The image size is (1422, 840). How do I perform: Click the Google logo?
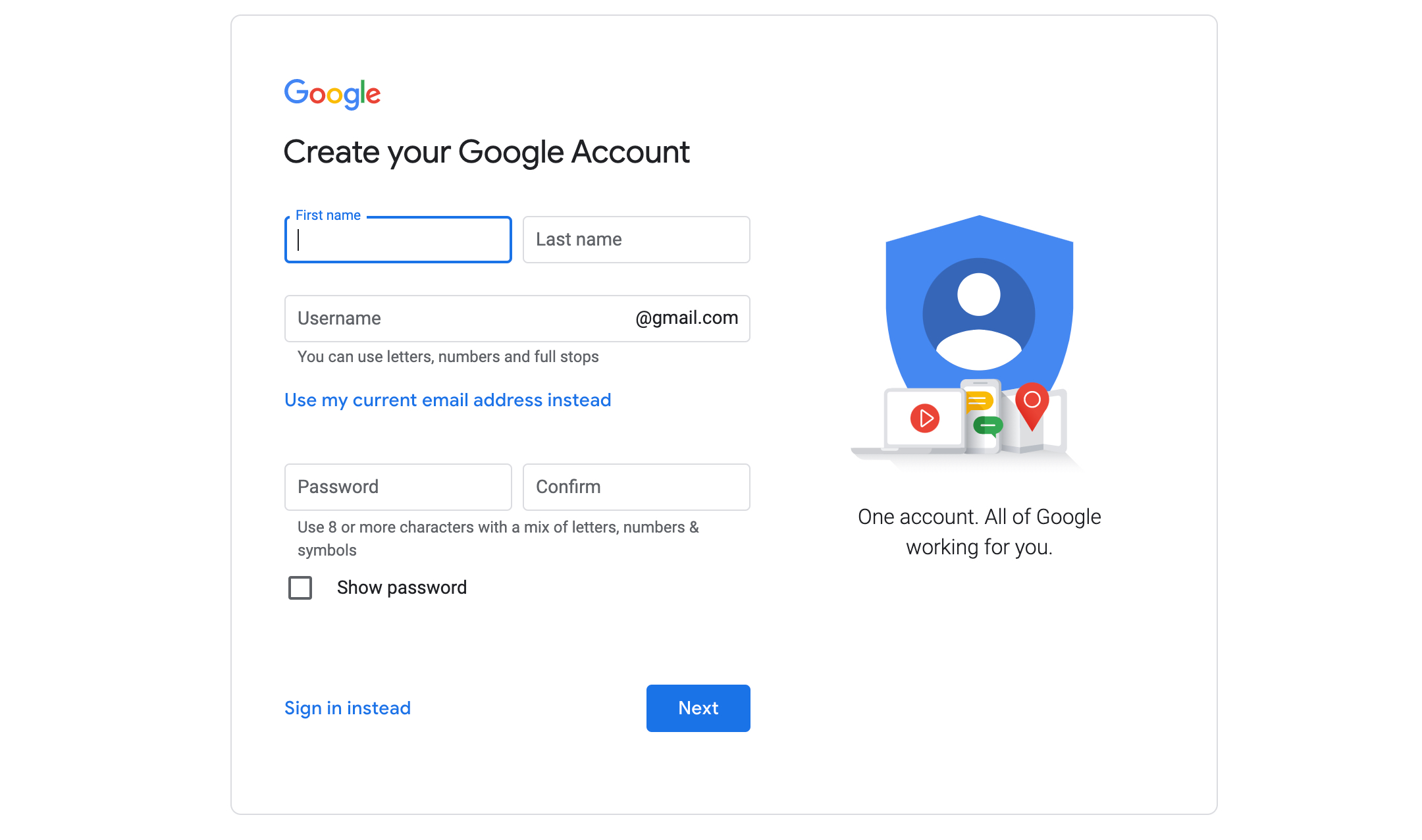pyautogui.click(x=332, y=94)
